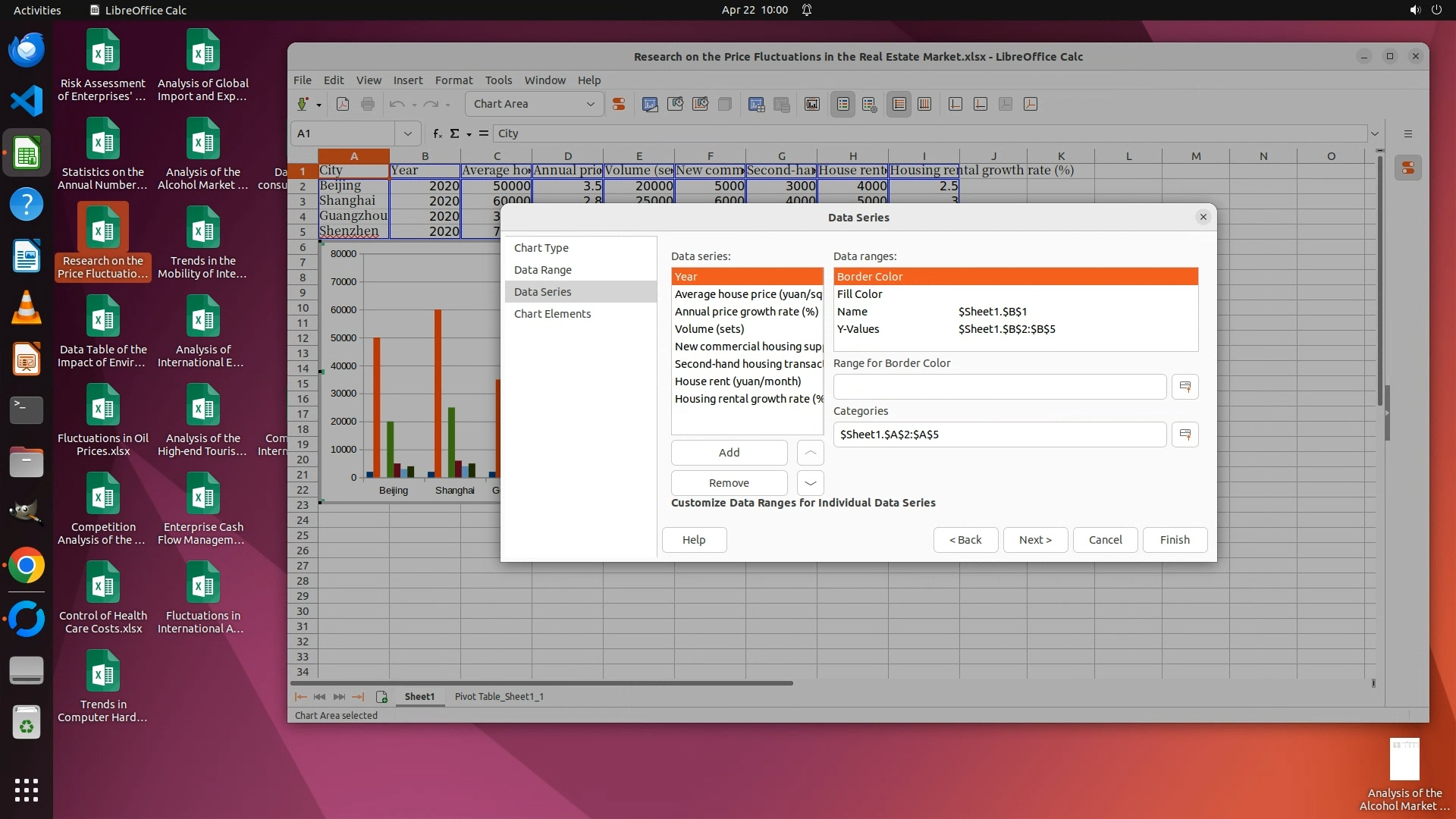Expand the formula bar with chevron
This screenshot has width=1456, height=819.
1374,133
